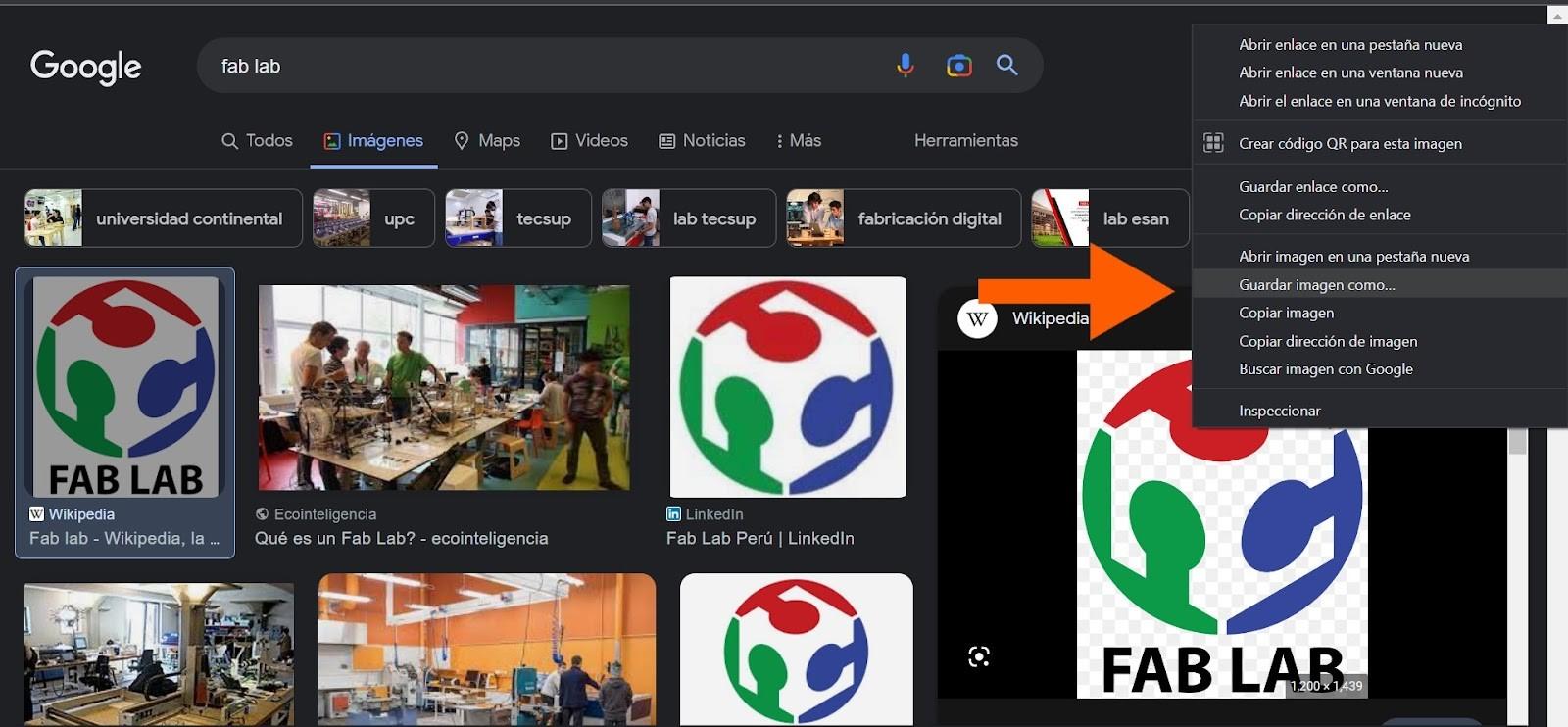Open 'Fab Lab Perú | LinkedIn' link
This screenshot has height=727, width=1568.
coord(760,538)
